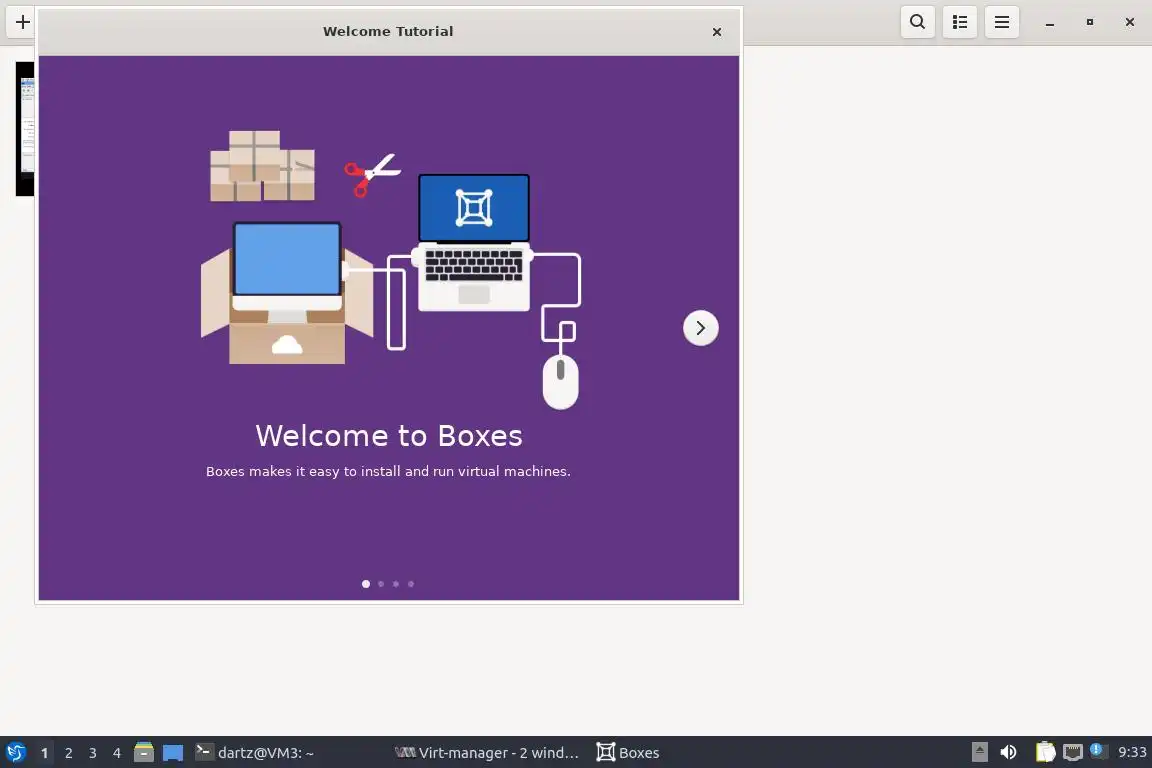Select the Boxes taskbar entry
Viewport: 1152px width, 768px height.
coord(627,753)
